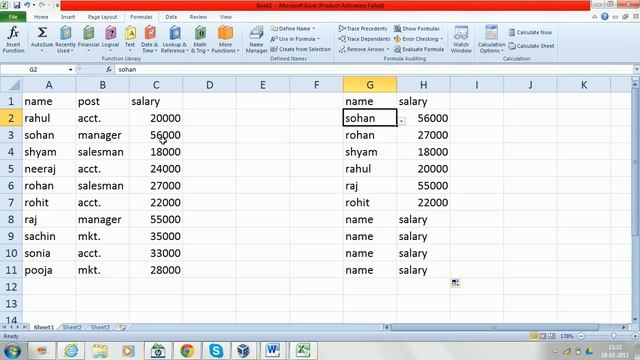This screenshot has width=640, height=360.
Task: Open the AutoSum function button
Action: tap(42, 39)
